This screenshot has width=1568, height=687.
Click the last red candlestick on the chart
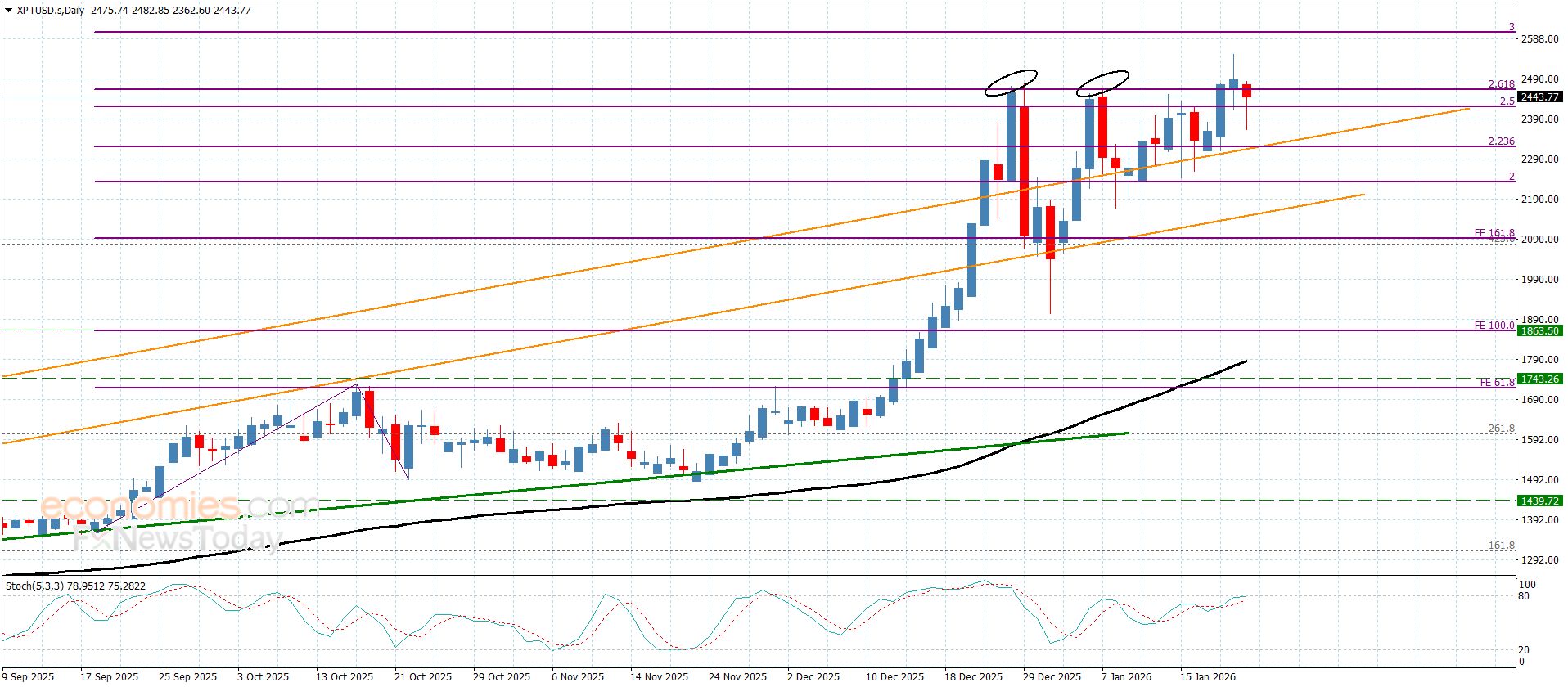click(1246, 91)
